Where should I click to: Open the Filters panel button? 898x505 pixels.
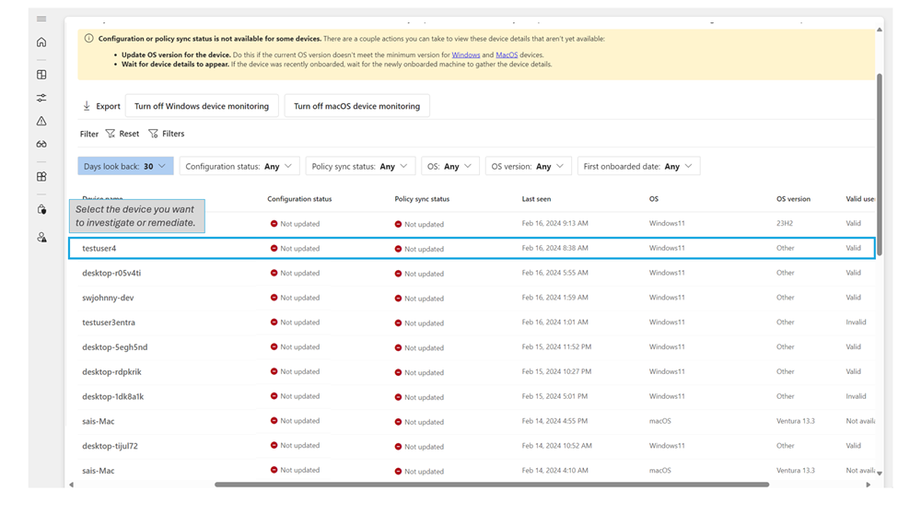coord(167,133)
